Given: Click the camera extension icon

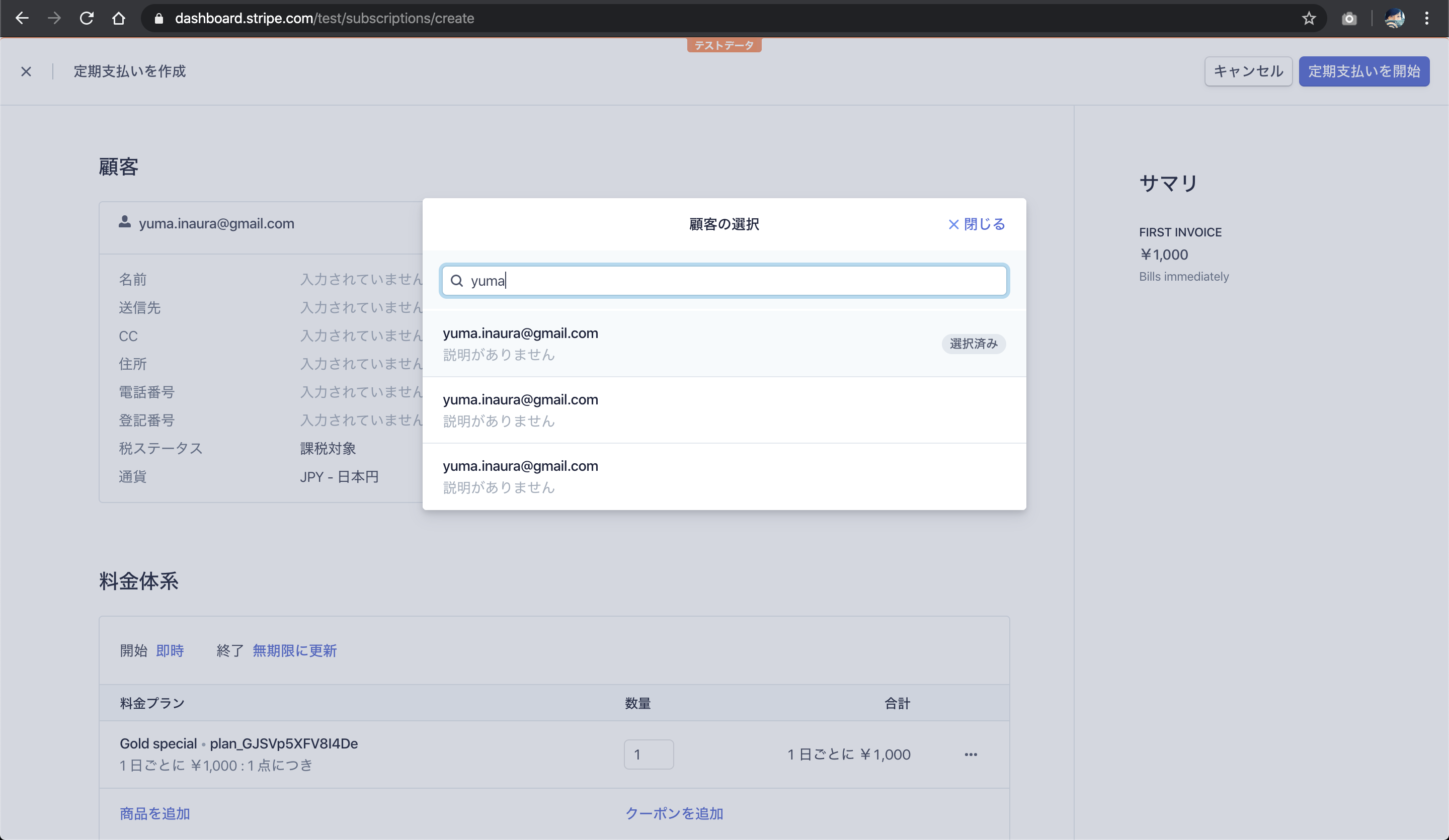Looking at the screenshot, I should [1349, 19].
